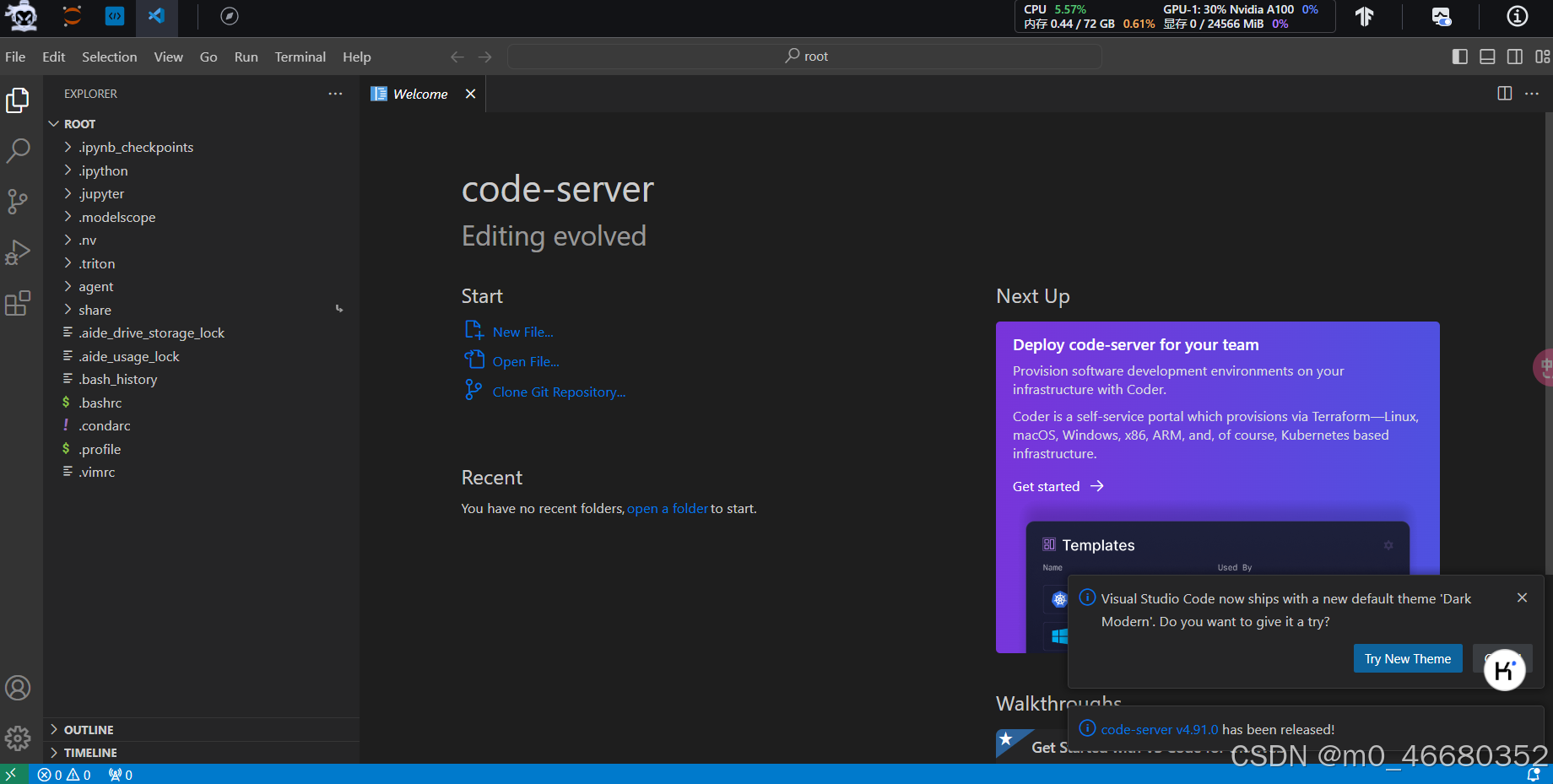Open errors and warnings status item
This screenshot has height=784, width=1553.
(64, 775)
